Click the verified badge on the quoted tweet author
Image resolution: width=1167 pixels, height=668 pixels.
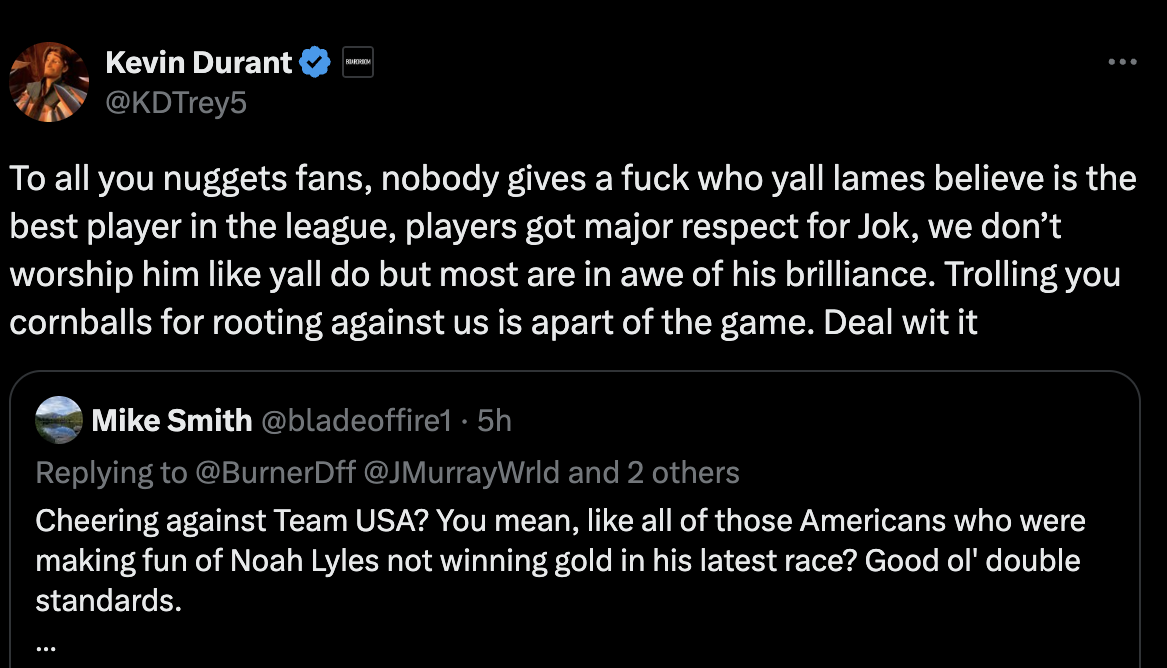coord(260,420)
